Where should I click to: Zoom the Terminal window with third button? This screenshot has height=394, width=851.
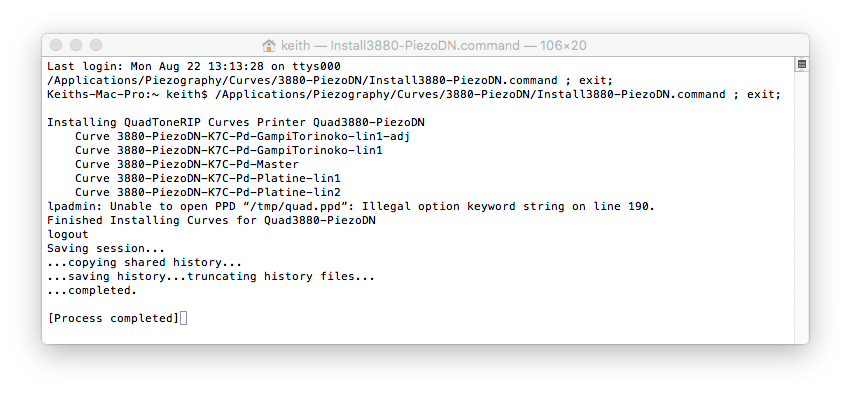click(x=96, y=45)
